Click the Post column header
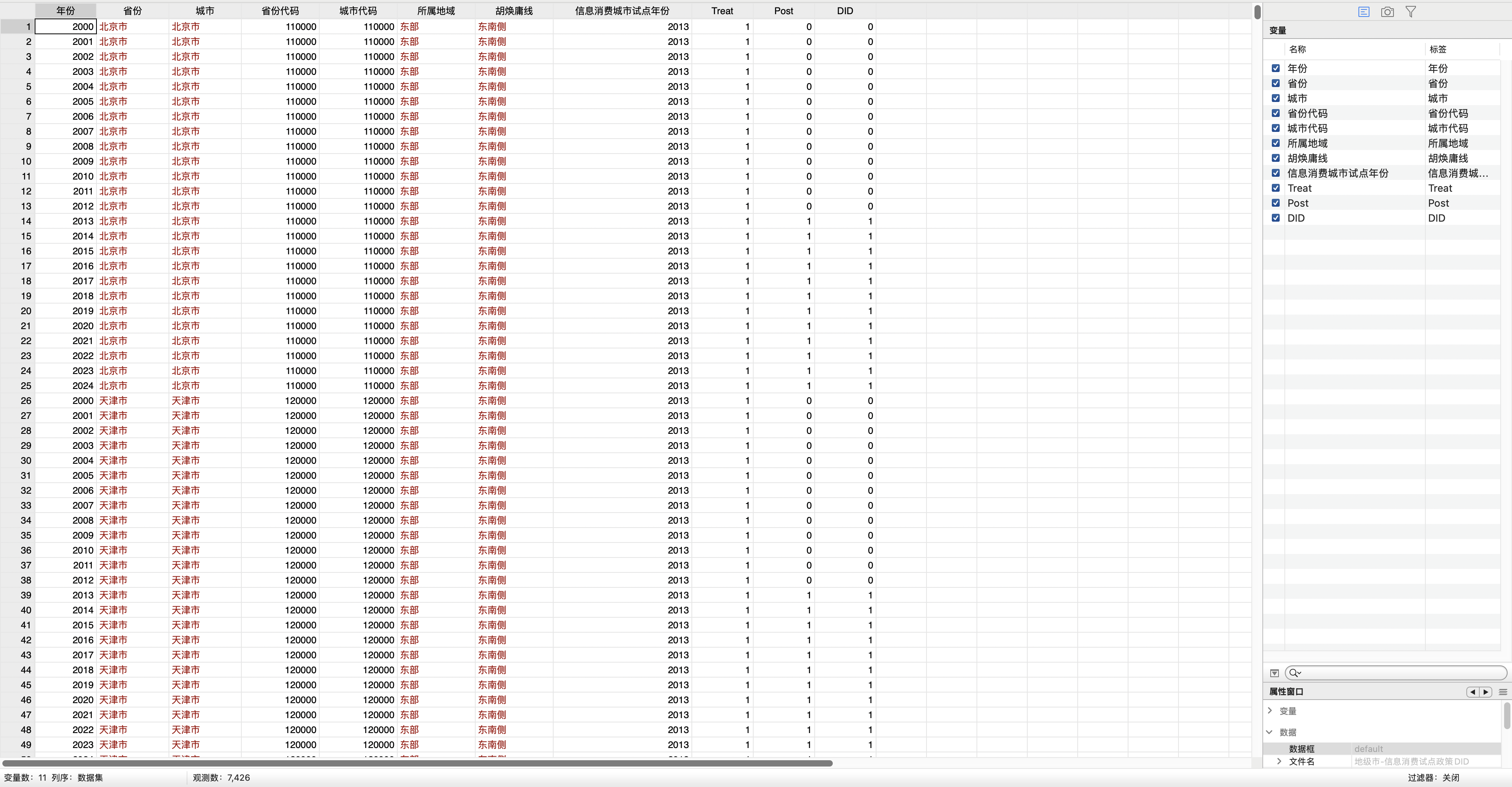1512x787 pixels. (x=783, y=11)
